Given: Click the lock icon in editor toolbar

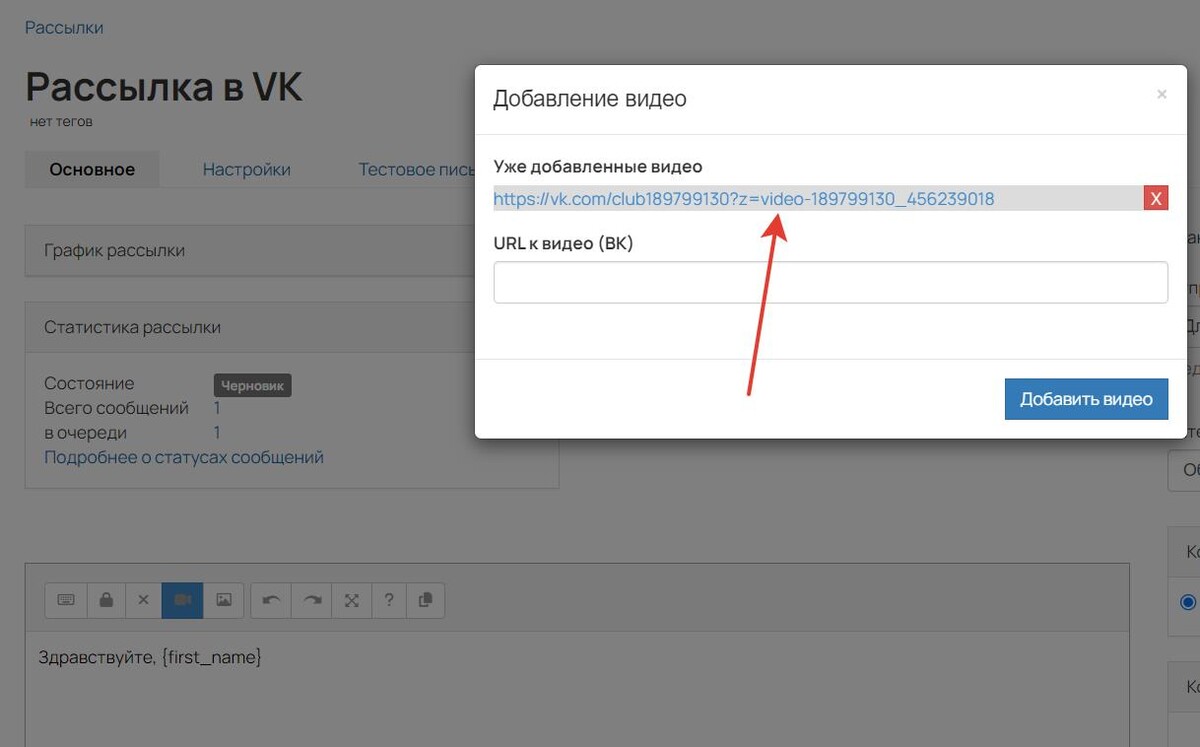Looking at the screenshot, I should coord(106,600).
